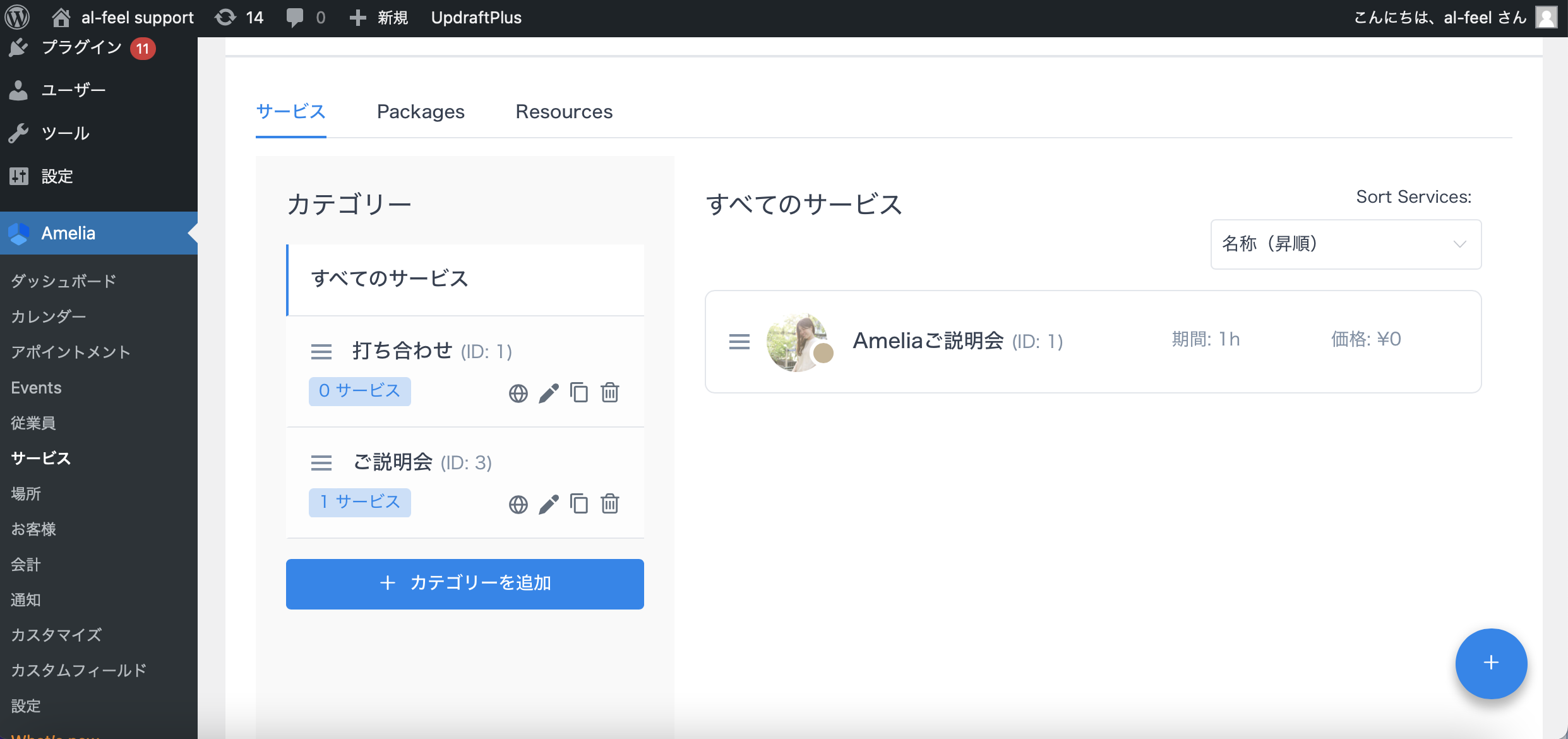1568x739 pixels.
Task: Delete the ご説明会 category
Action: pos(609,503)
